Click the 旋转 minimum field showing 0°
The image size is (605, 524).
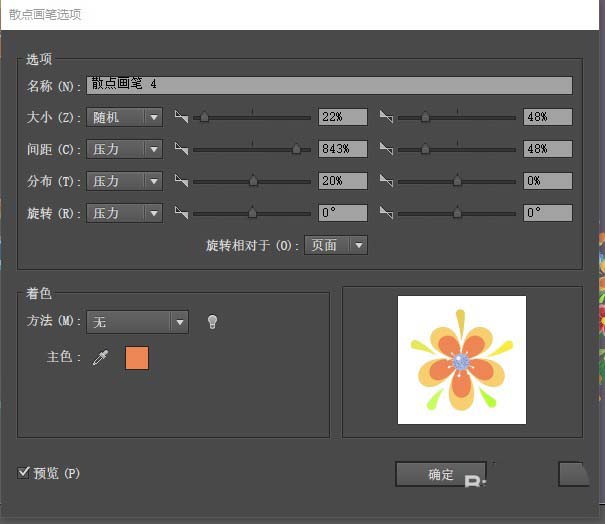pyautogui.click(x=343, y=213)
